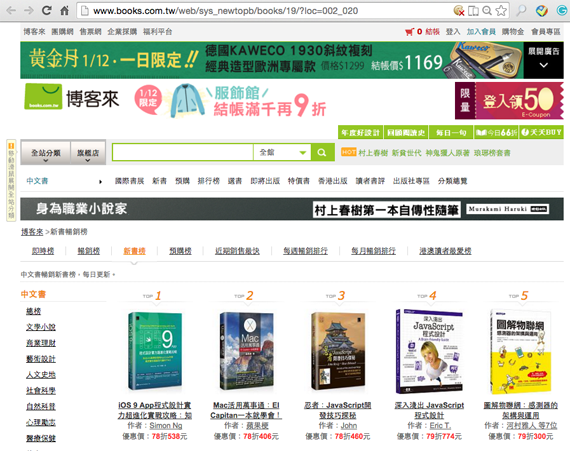Open the 全站分類 dropdown
570x451 pixels.
click(x=46, y=153)
